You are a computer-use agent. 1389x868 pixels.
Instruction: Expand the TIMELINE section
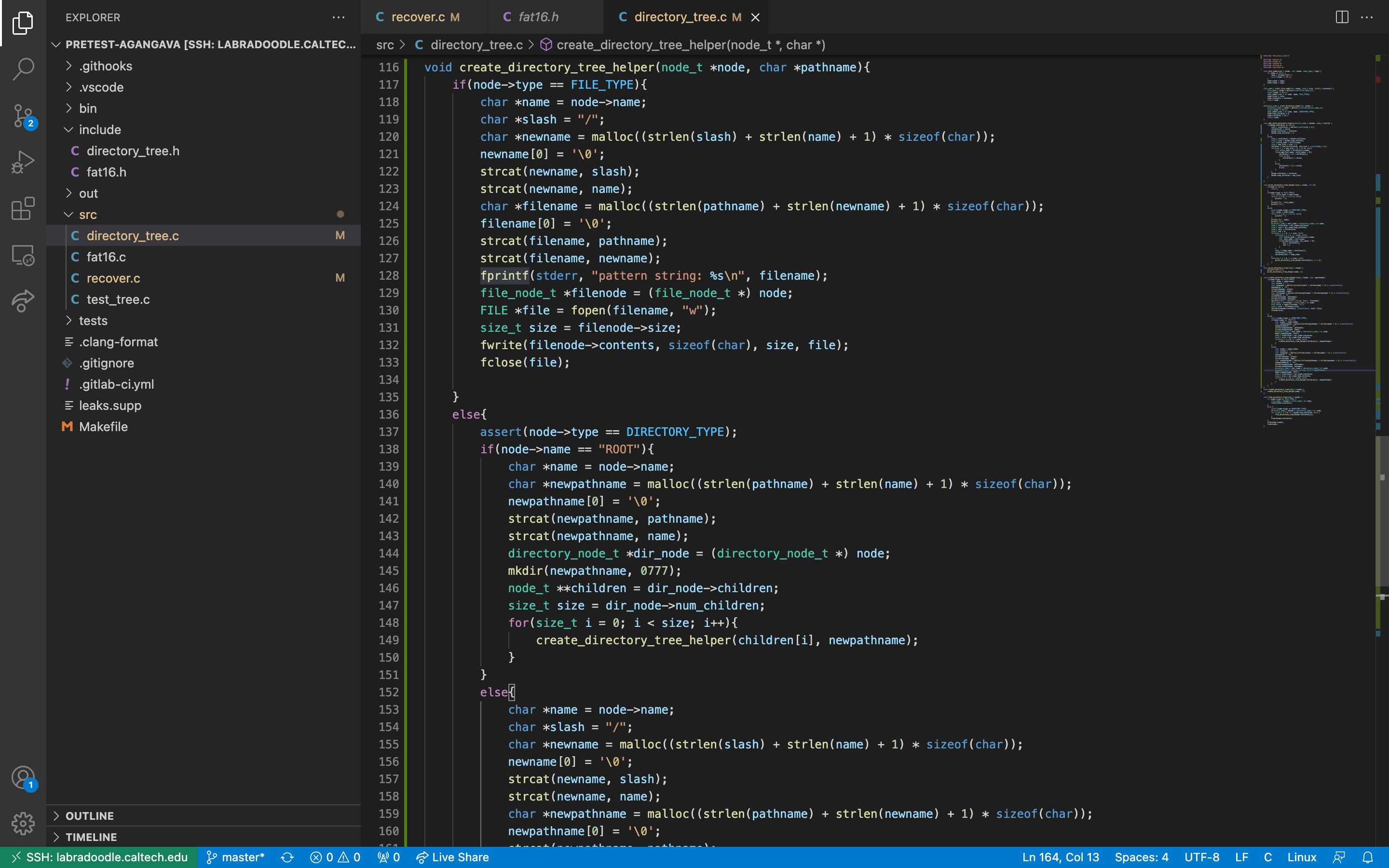pyautogui.click(x=91, y=837)
